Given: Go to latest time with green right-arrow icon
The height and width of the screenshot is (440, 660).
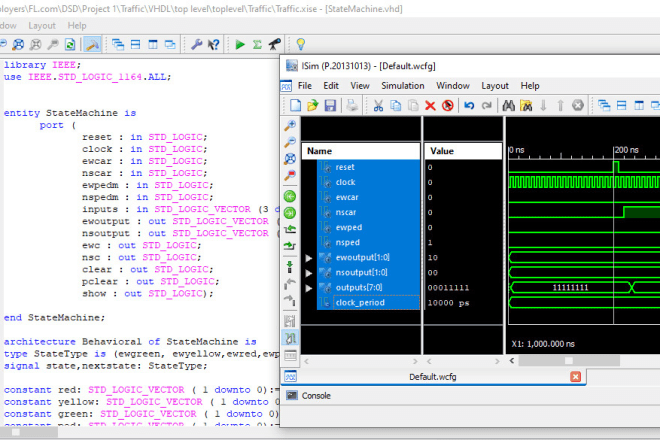Looking at the screenshot, I should pyautogui.click(x=290, y=213).
